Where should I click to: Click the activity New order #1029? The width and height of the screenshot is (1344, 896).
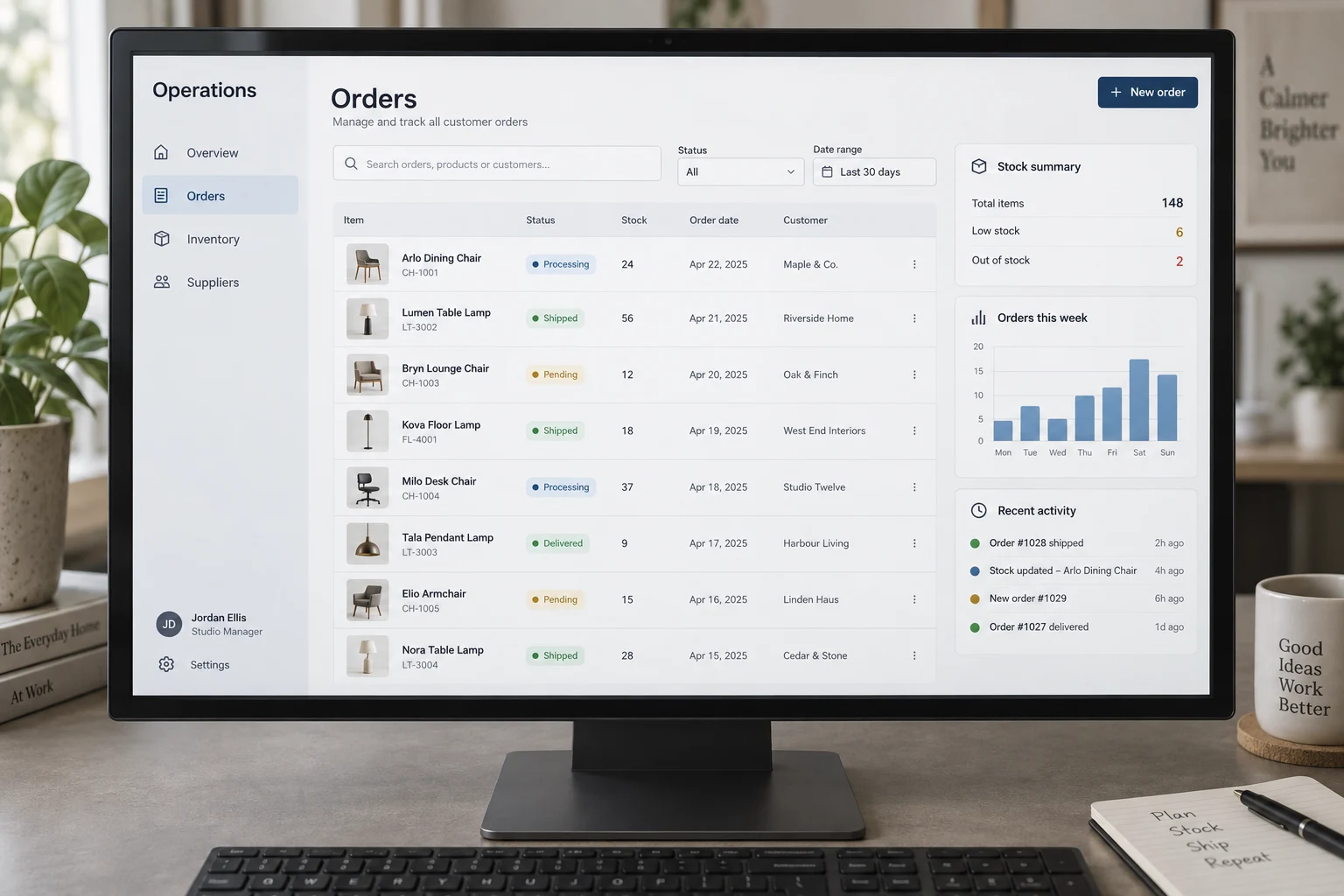(x=1027, y=598)
